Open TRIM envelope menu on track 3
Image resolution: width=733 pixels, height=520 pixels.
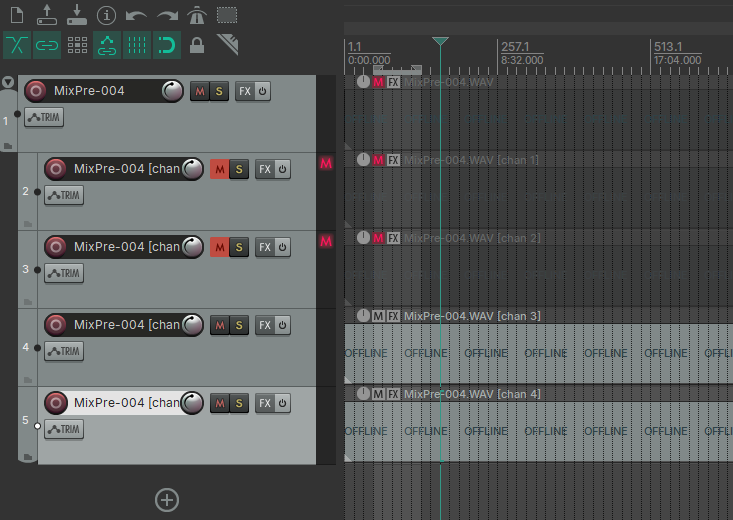tap(64, 274)
